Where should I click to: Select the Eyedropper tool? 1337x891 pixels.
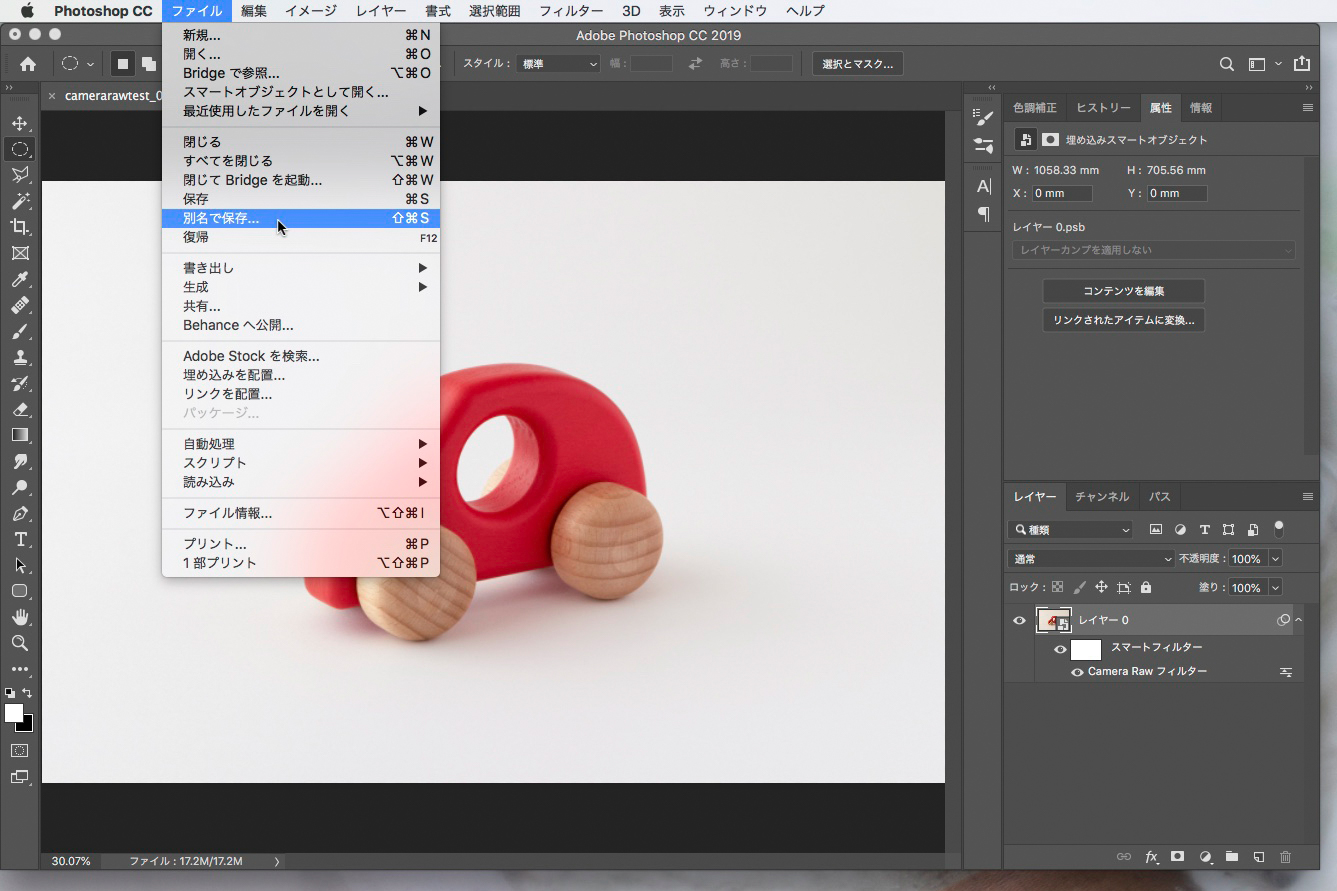pyautogui.click(x=20, y=279)
